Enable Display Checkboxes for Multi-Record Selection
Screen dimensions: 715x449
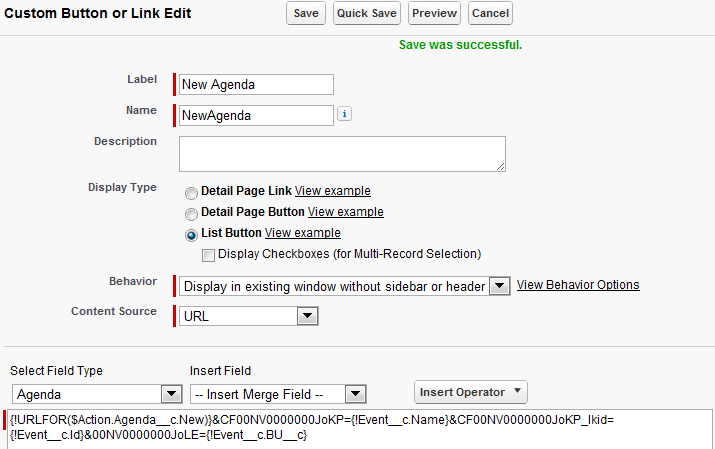(208, 255)
